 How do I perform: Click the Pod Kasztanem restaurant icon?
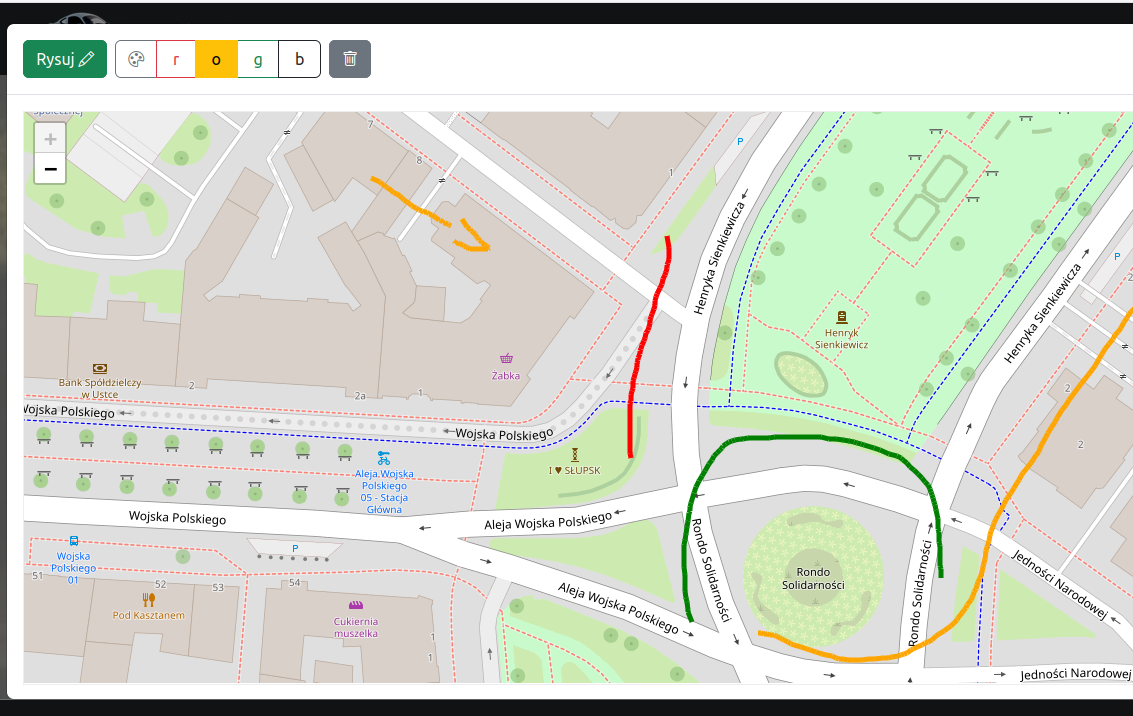148,599
